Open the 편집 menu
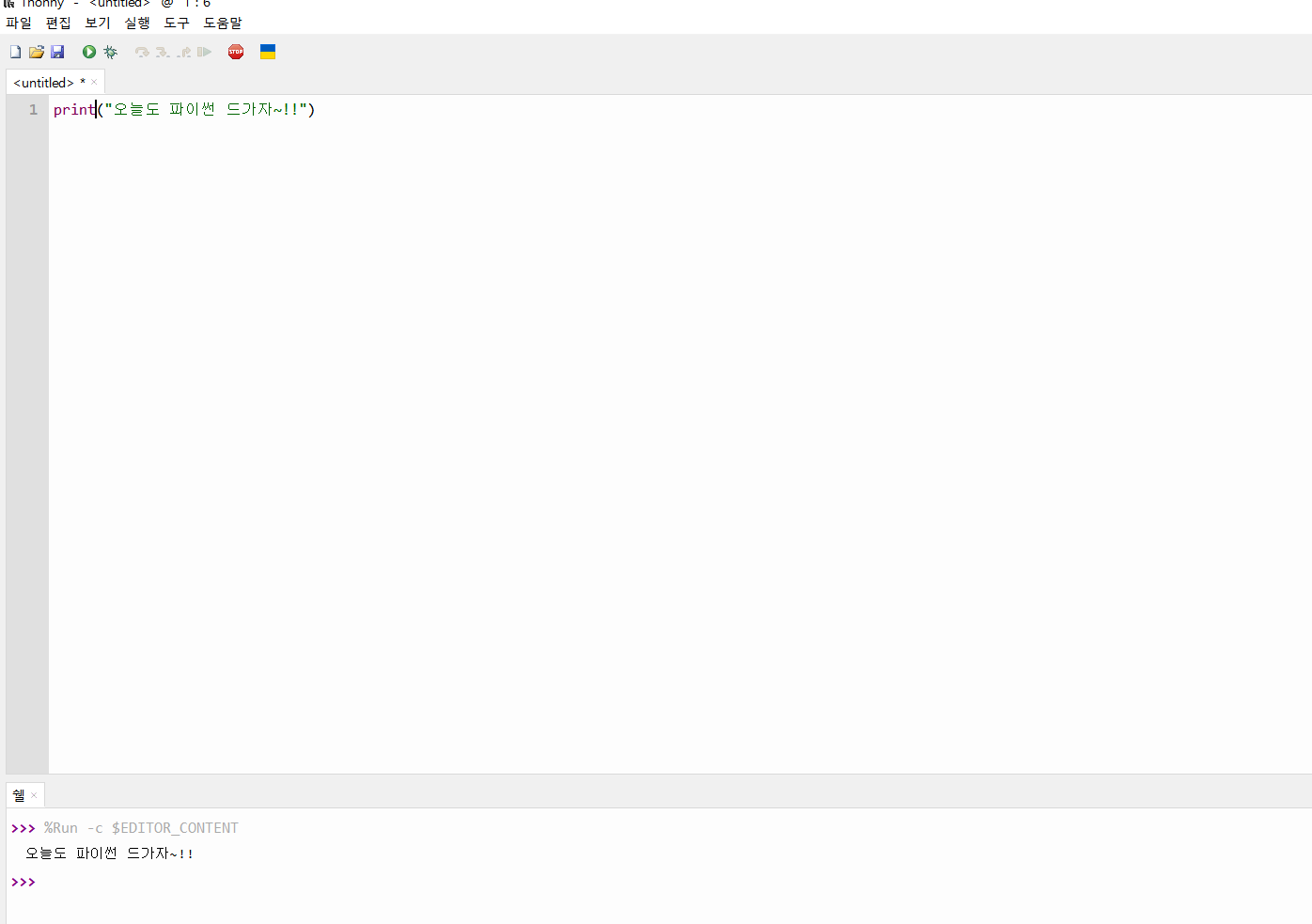1312x924 pixels. 58,23
